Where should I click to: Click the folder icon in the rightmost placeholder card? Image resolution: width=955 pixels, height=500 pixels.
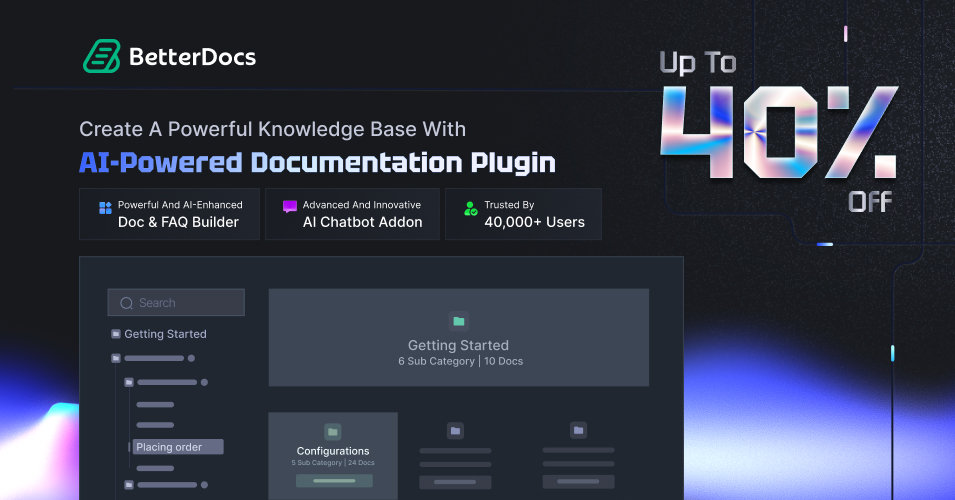(x=578, y=431)
